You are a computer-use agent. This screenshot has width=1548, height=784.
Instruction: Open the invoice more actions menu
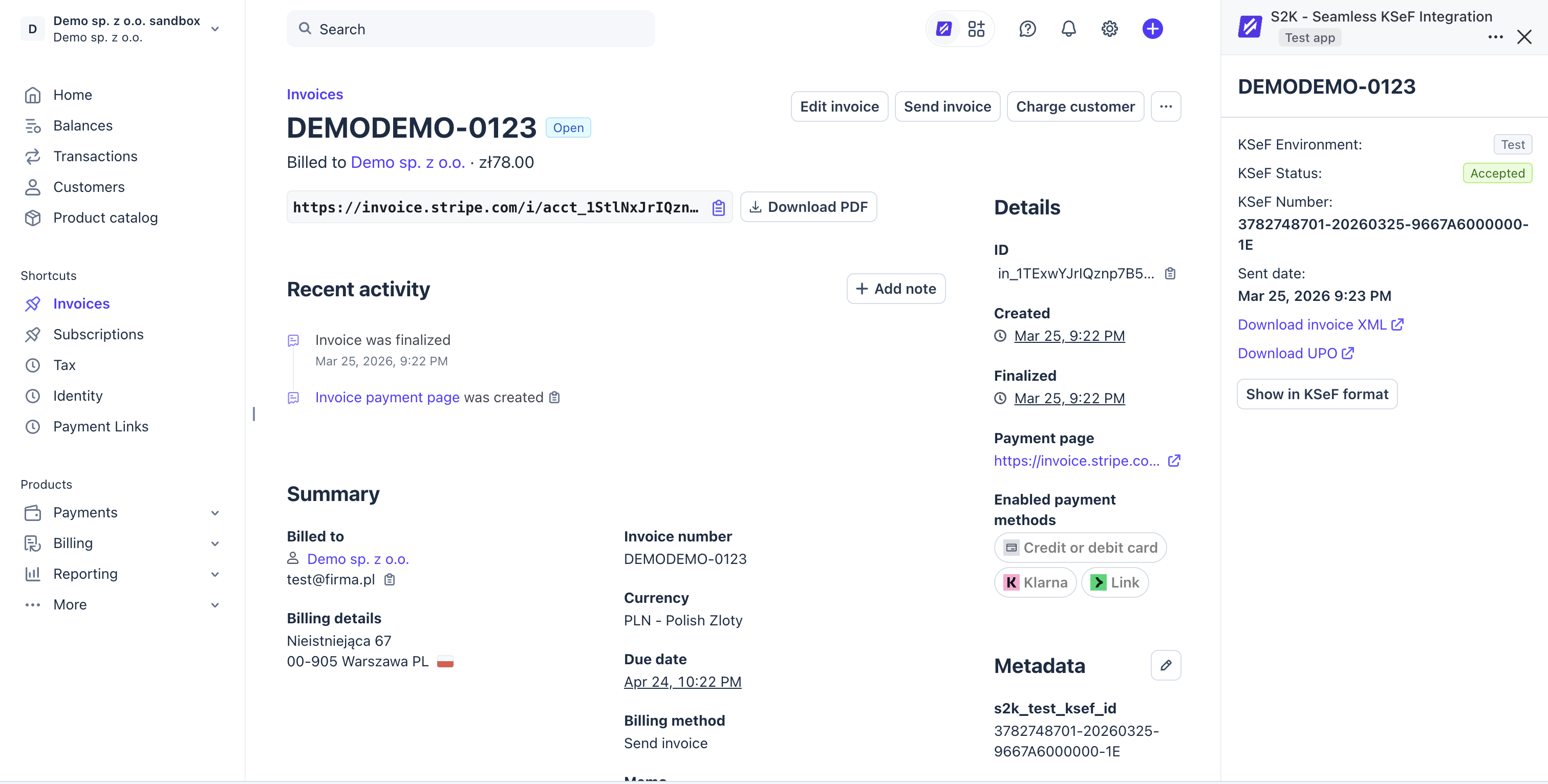point(1165,106)
